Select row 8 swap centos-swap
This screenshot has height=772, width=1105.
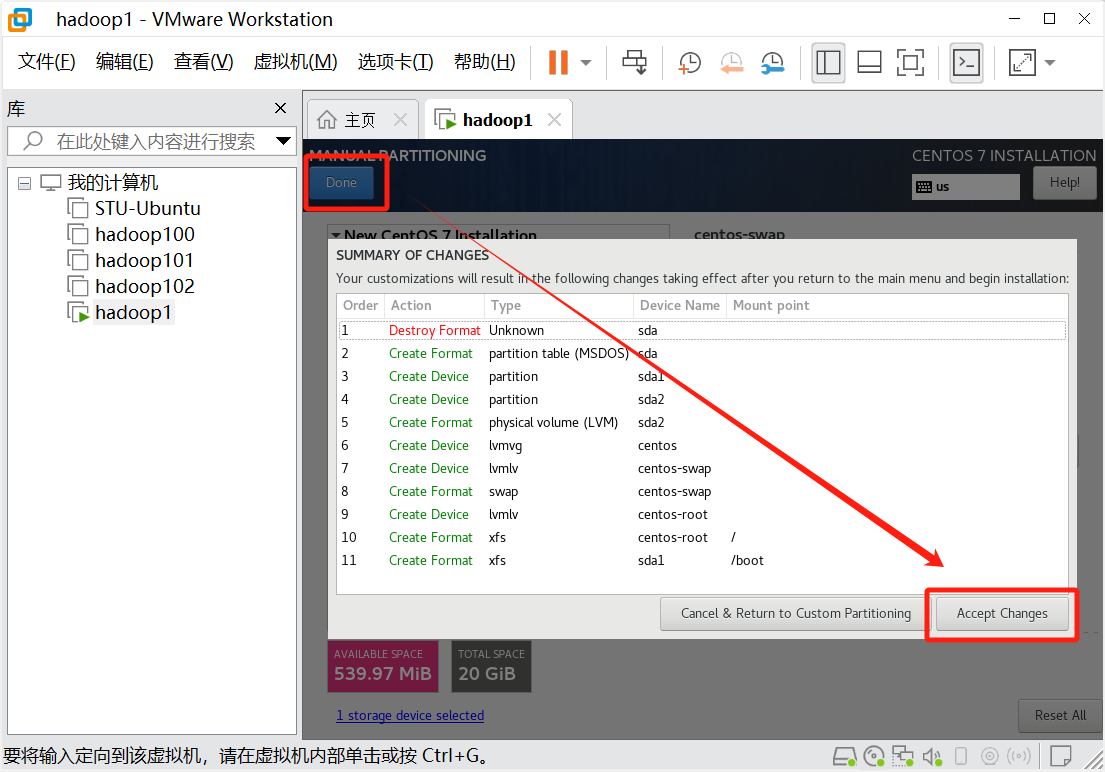[x=702, y=491]
